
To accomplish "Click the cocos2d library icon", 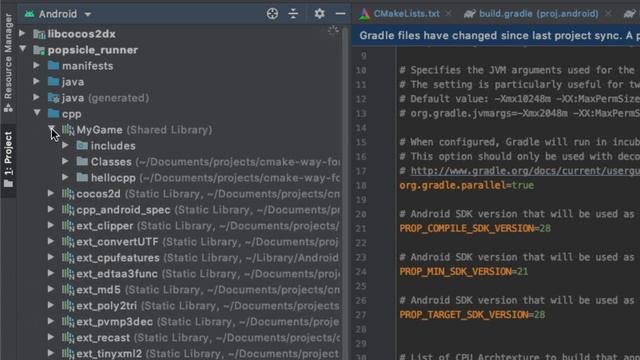I will [68, 193].
